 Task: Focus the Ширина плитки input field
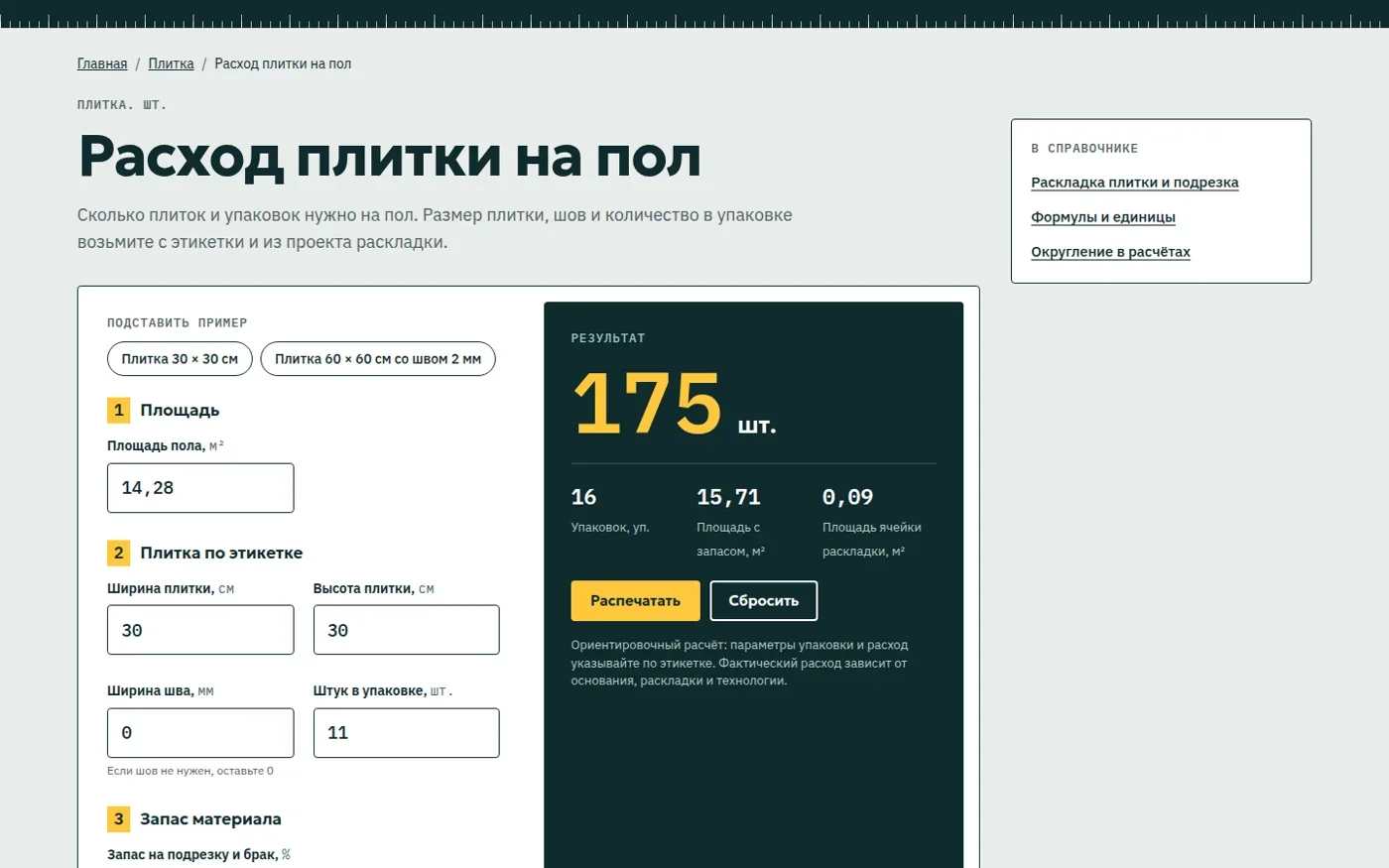tap(200, 630)
